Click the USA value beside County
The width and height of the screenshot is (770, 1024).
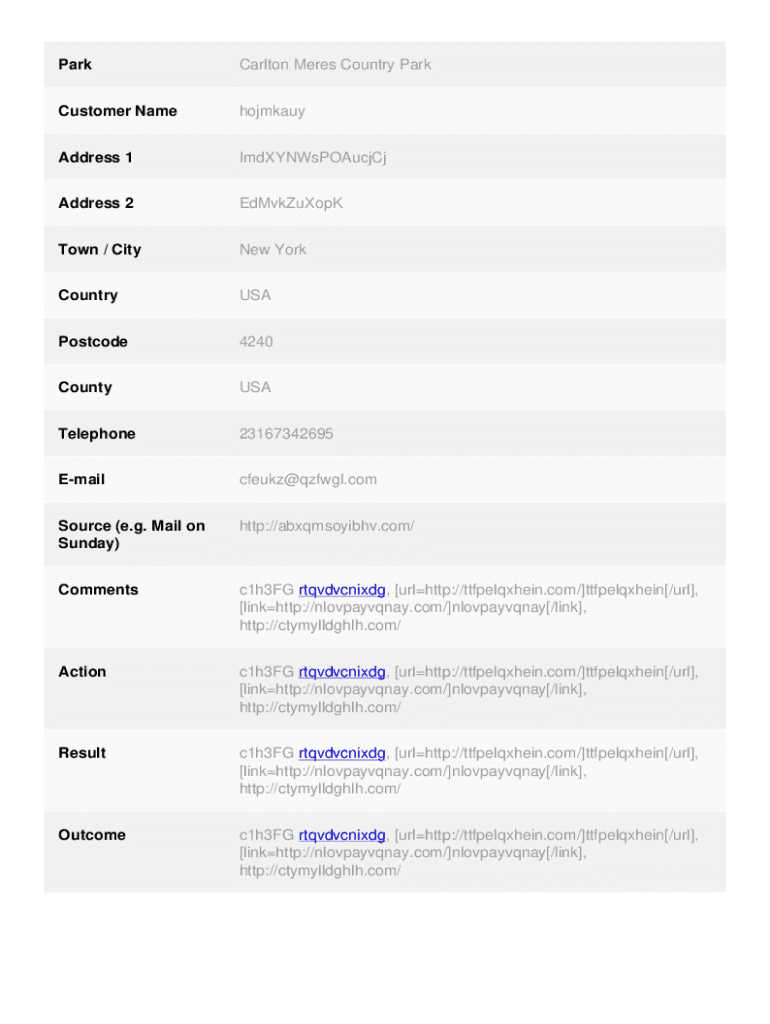255,387
